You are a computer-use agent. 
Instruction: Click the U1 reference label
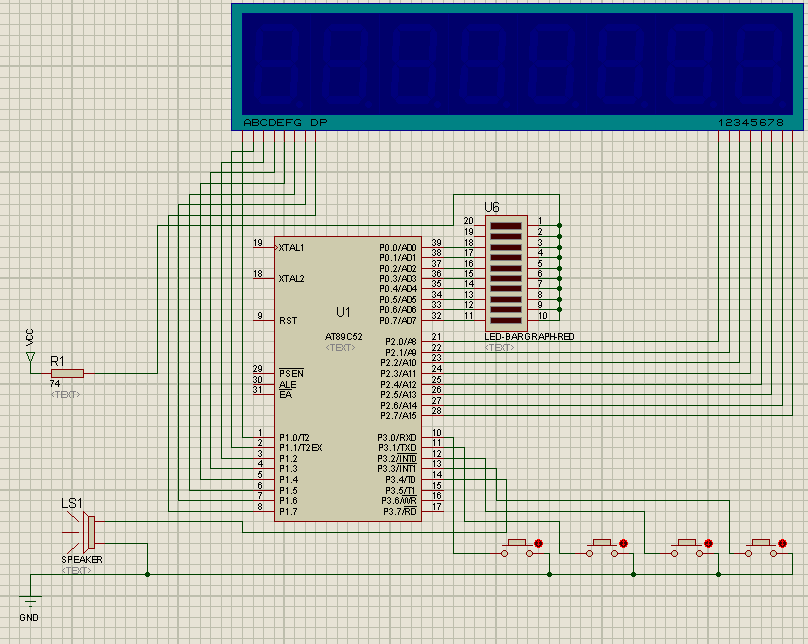click(343, 312)
